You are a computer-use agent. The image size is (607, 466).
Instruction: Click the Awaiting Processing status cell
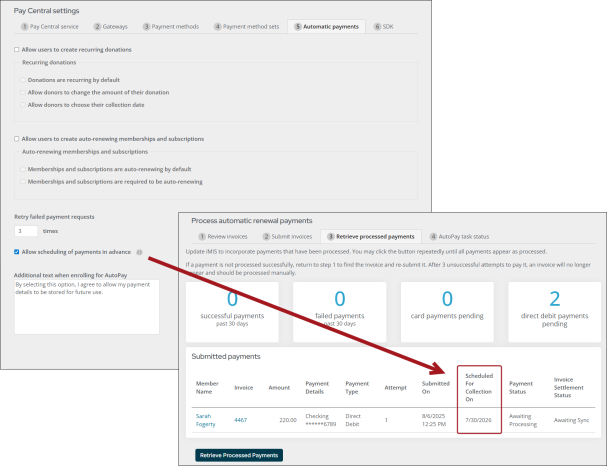point(523,420)
